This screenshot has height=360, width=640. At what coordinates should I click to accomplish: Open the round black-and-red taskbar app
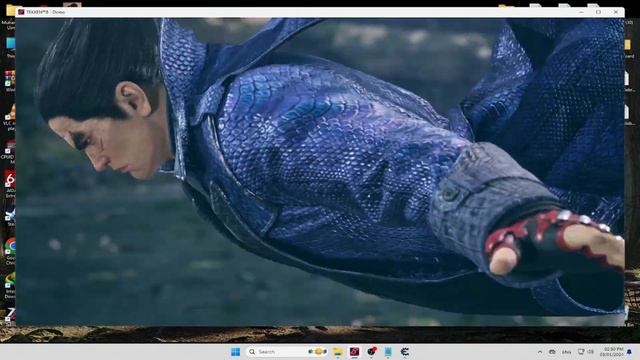[x=371, y=351]
